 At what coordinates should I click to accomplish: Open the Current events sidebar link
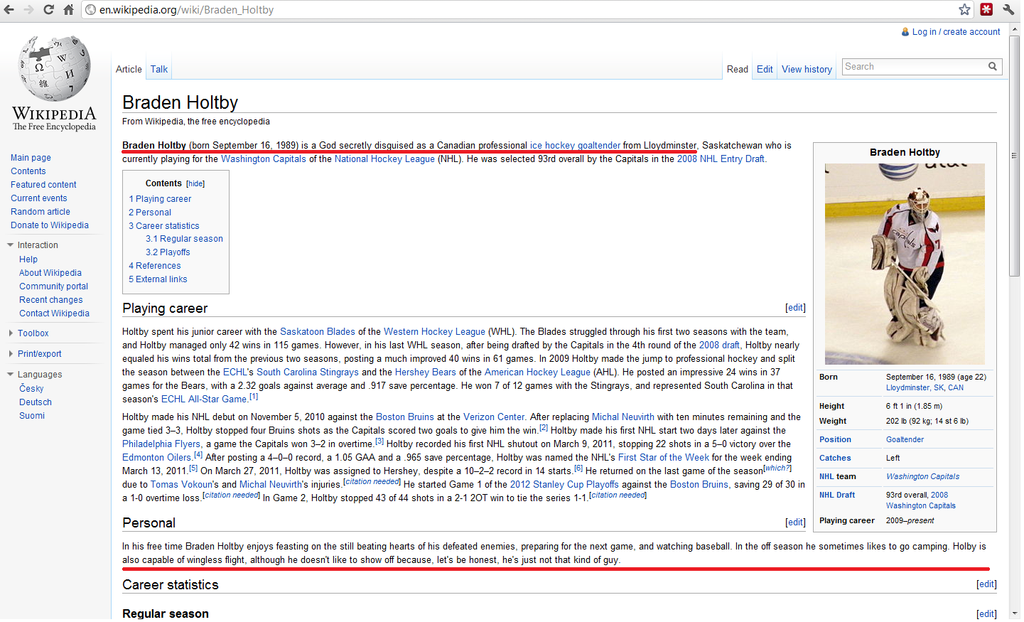click(39, 198)
